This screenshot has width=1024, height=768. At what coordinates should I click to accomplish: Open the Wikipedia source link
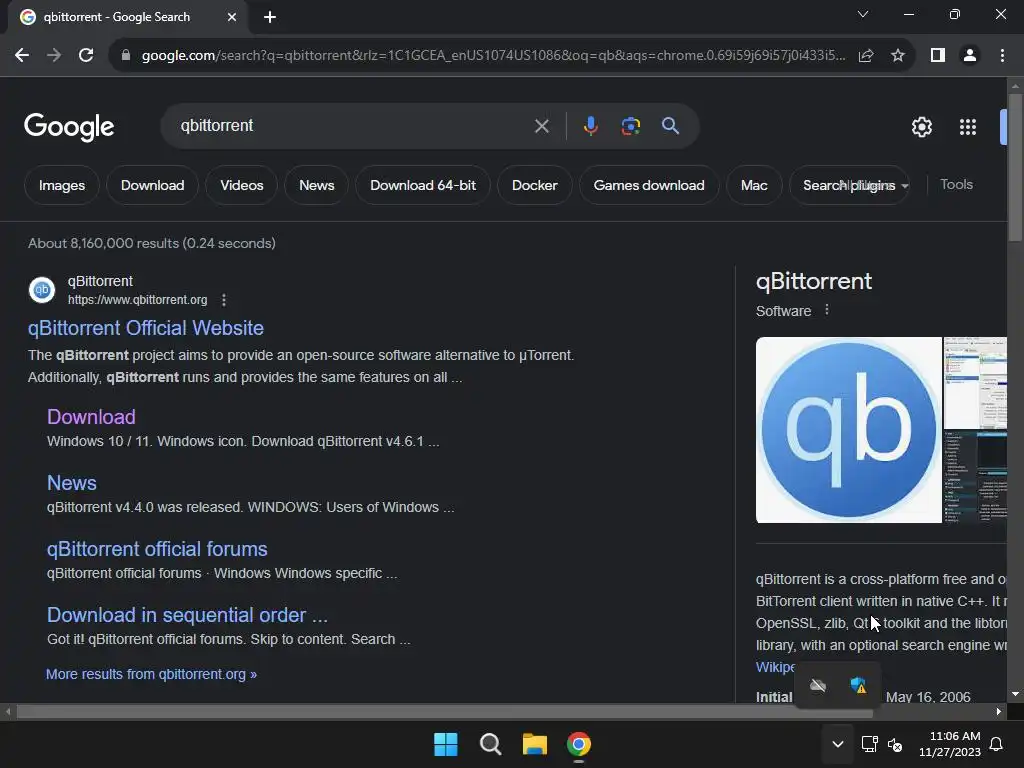(775, 667)
